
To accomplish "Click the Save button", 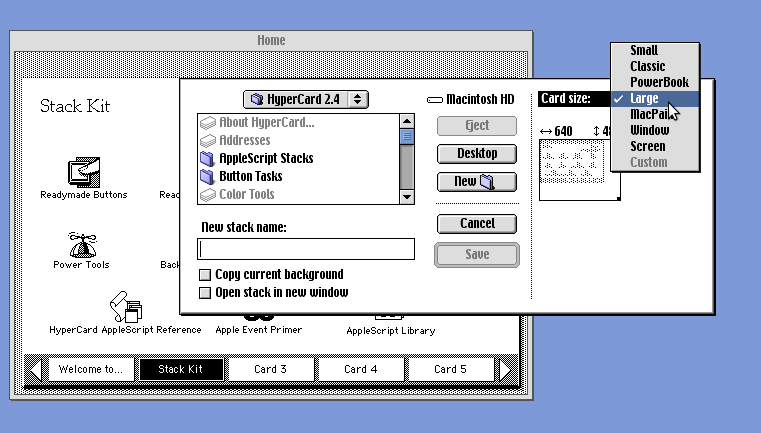I will [x=477, y=255].
